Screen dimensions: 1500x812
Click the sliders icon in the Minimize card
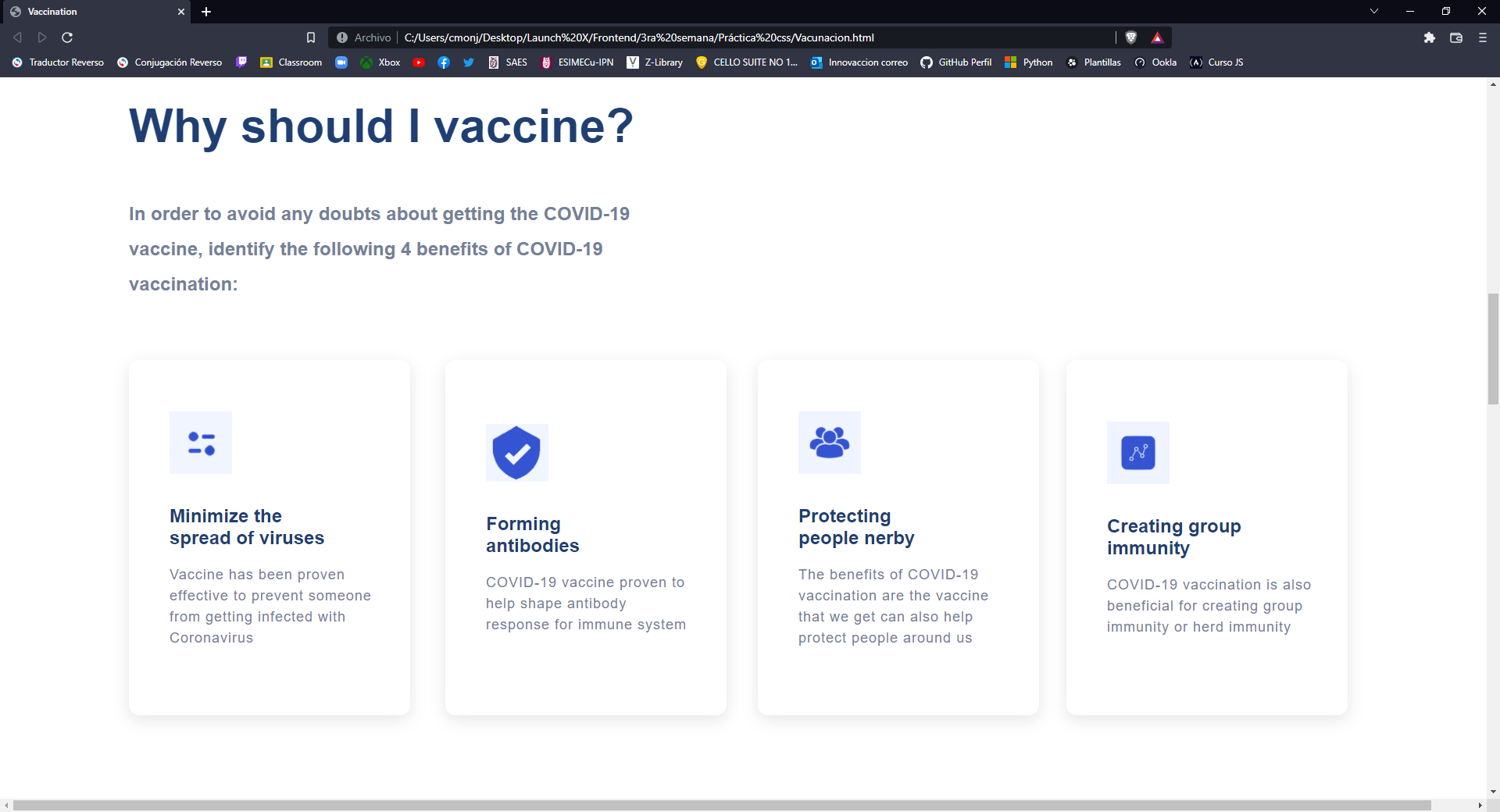click(201, 443)
